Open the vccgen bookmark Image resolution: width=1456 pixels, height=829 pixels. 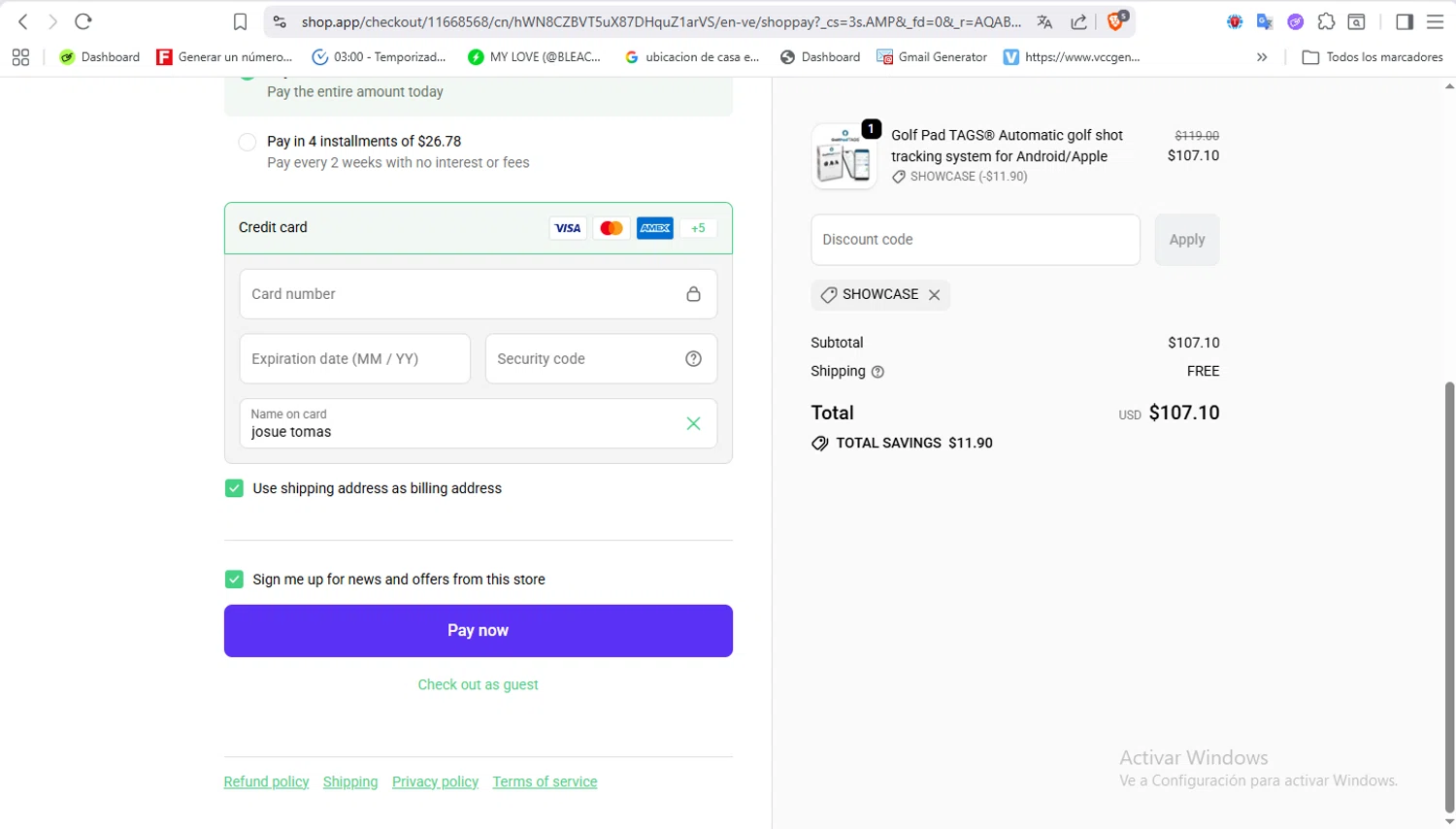pos(1072,57)
